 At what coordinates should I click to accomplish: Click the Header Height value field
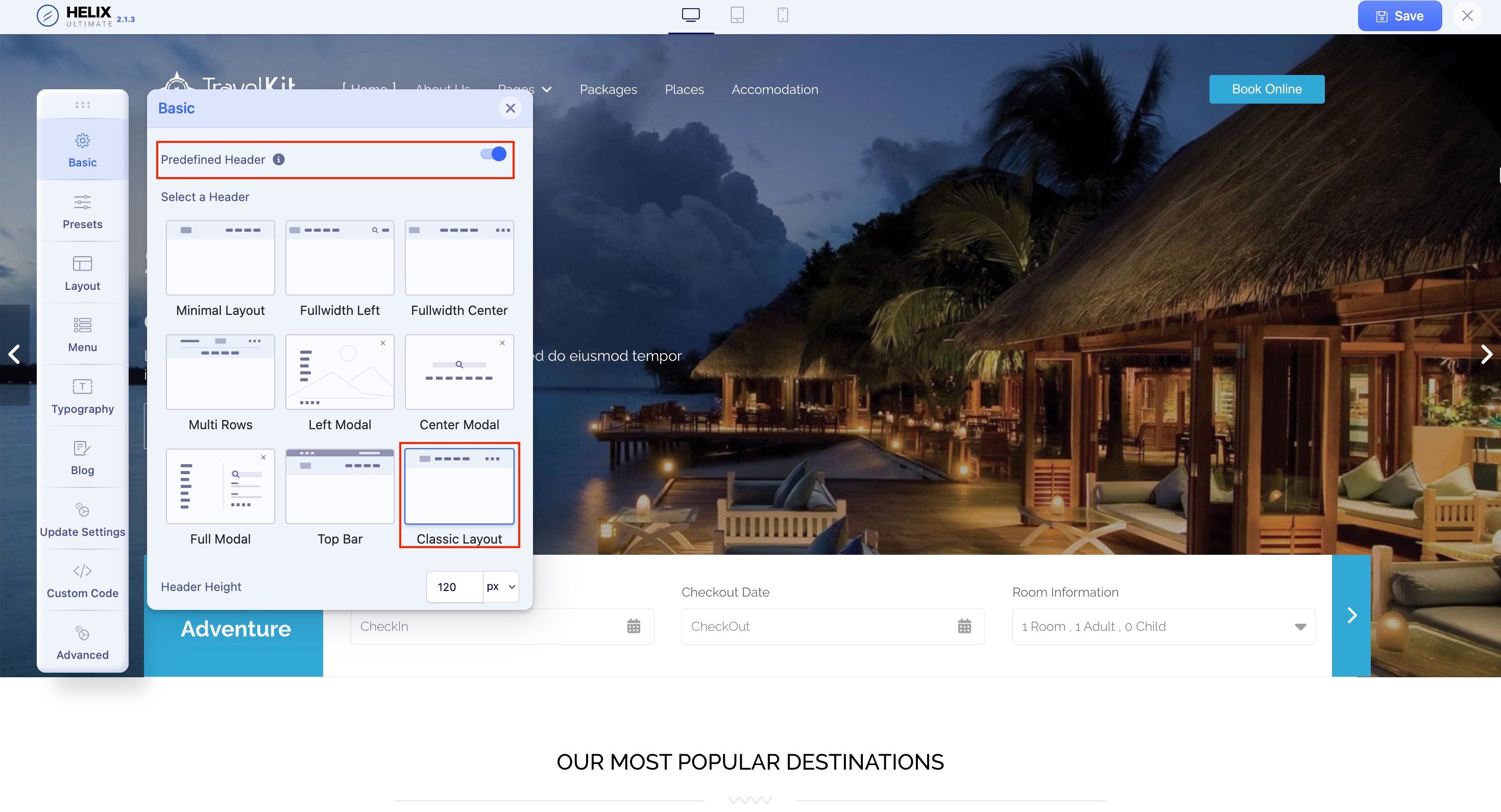point(454,586)
